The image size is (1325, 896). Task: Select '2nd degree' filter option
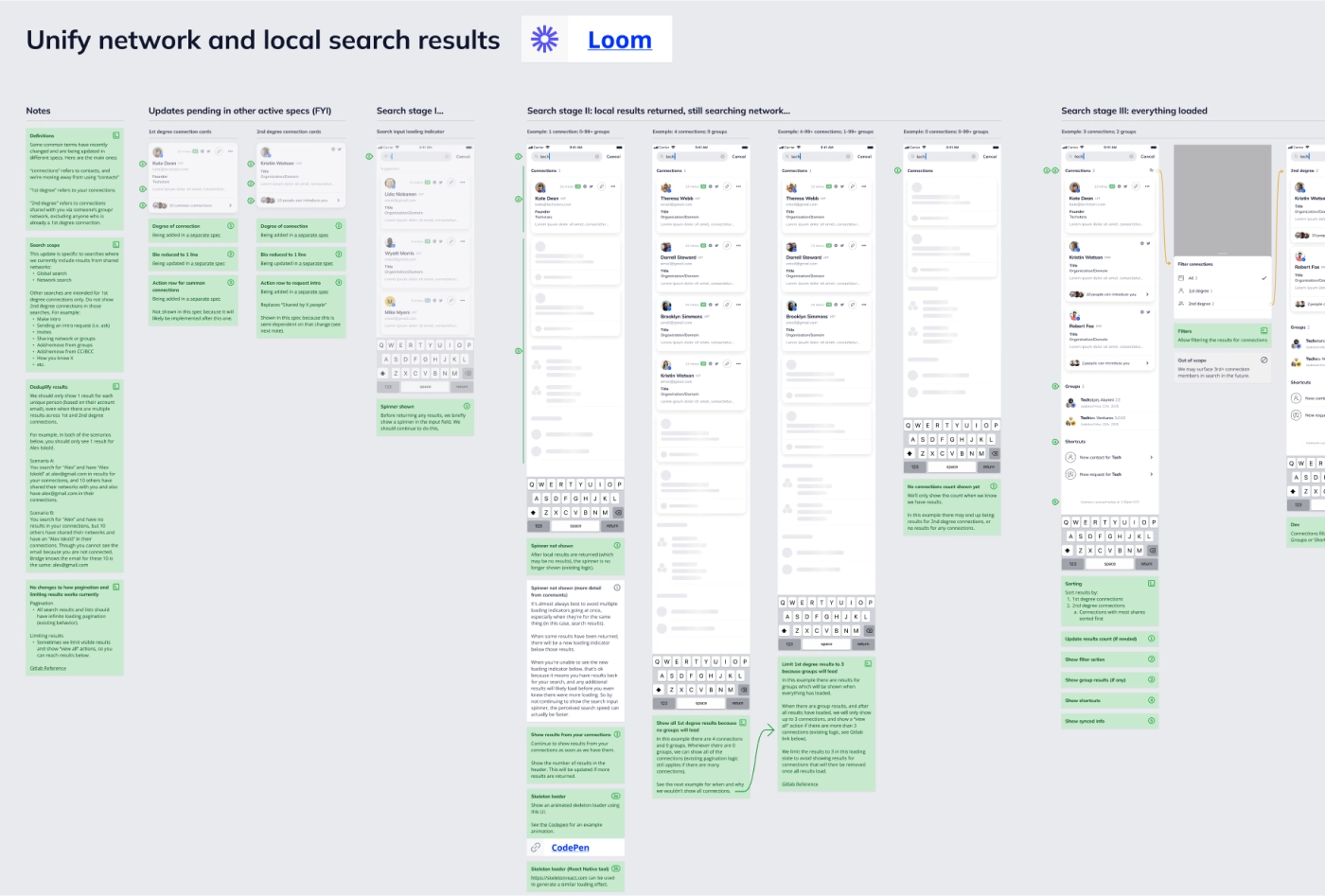coord(1200,304)
